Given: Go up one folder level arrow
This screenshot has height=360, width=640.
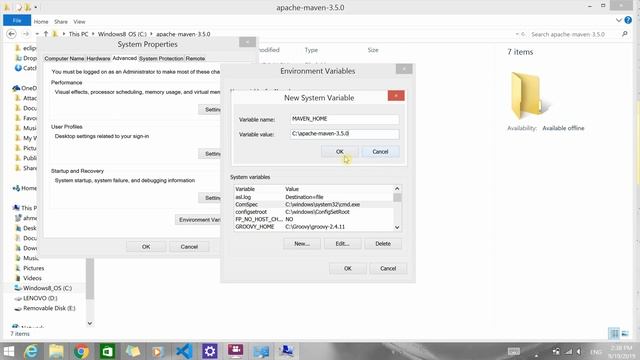Looking at the screenshot, I should click(46, 34).
